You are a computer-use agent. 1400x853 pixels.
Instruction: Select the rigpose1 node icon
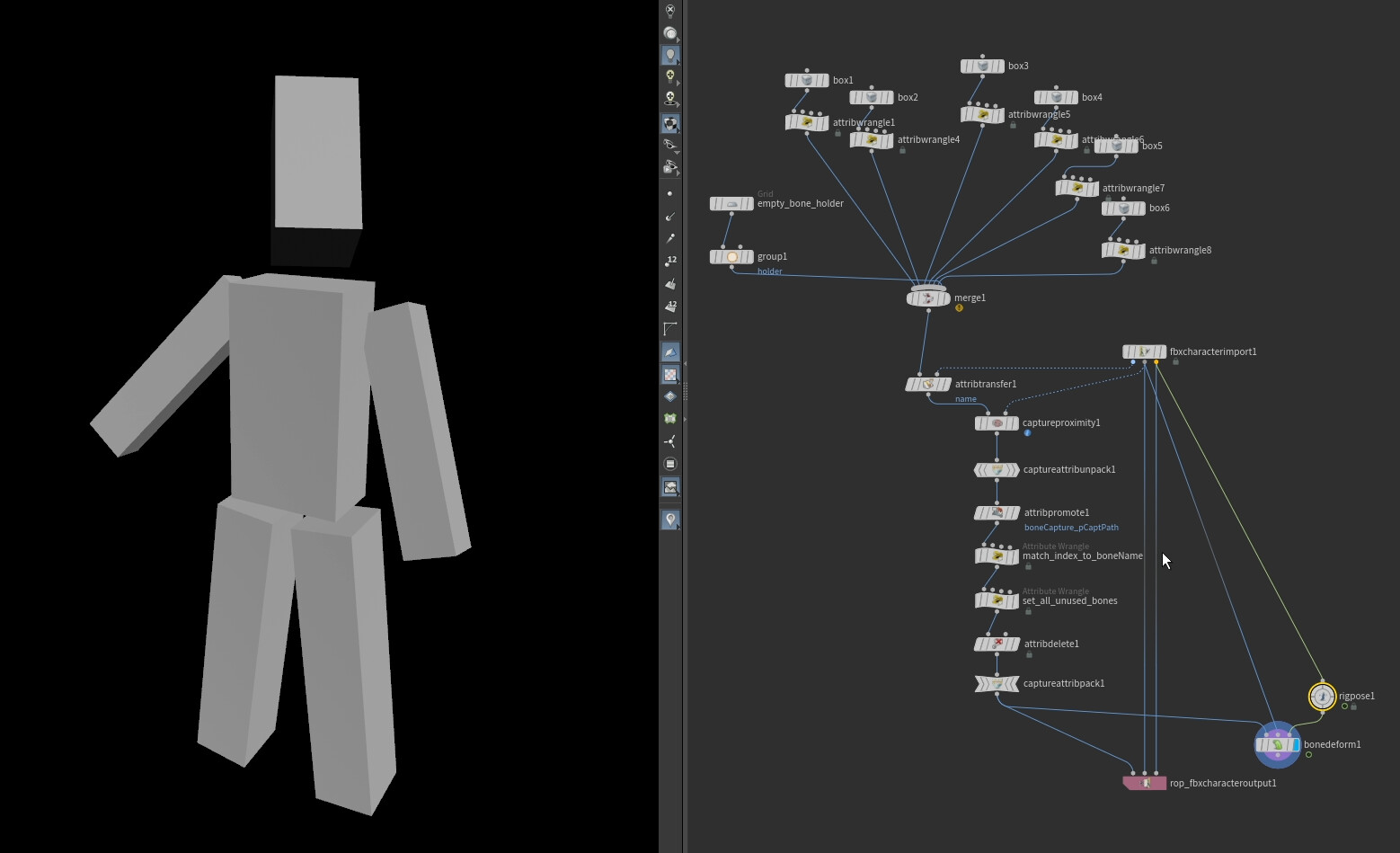pyautogui.click(x=1322, y=696)
